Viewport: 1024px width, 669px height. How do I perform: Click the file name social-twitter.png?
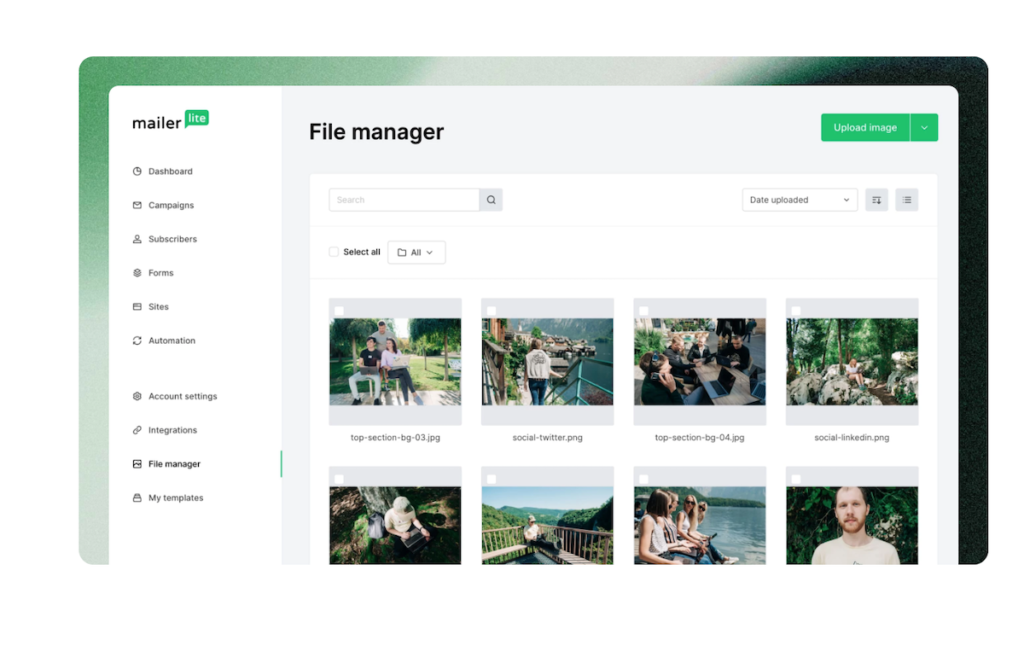point(547,438)
